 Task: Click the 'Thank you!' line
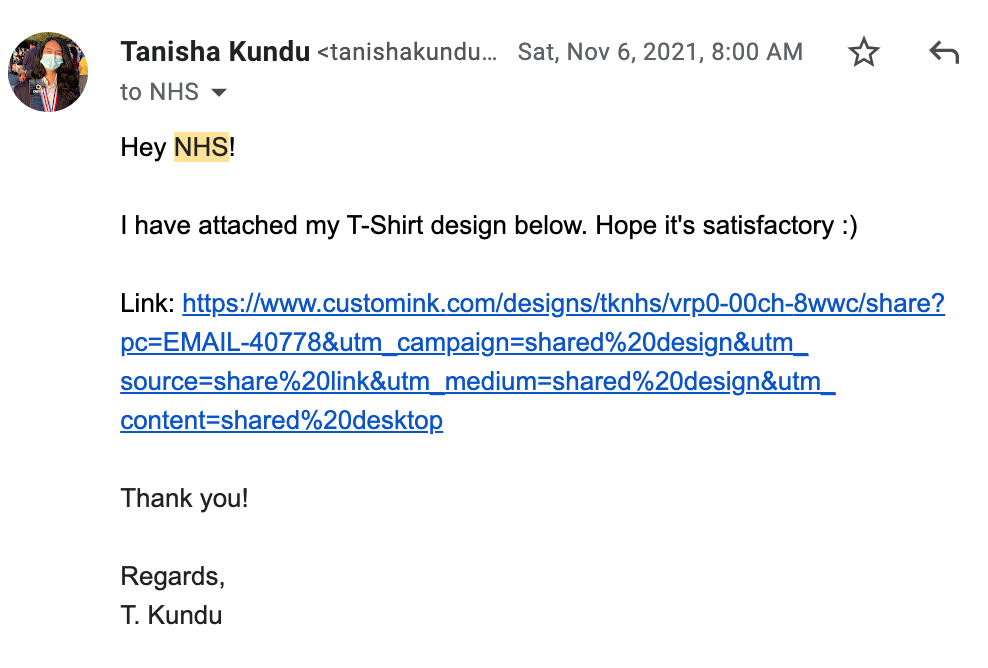click(x=184, y=498)
